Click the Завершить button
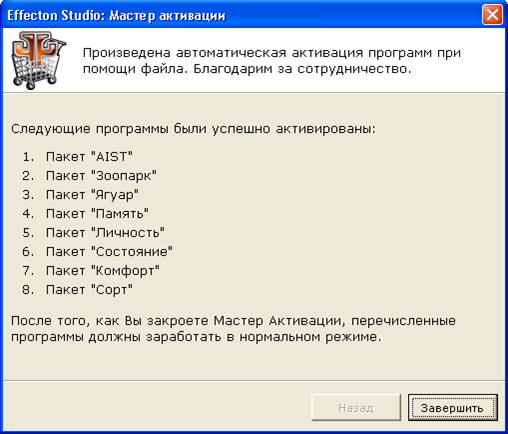This screenshot has height=434, width=508. [453, 407]
